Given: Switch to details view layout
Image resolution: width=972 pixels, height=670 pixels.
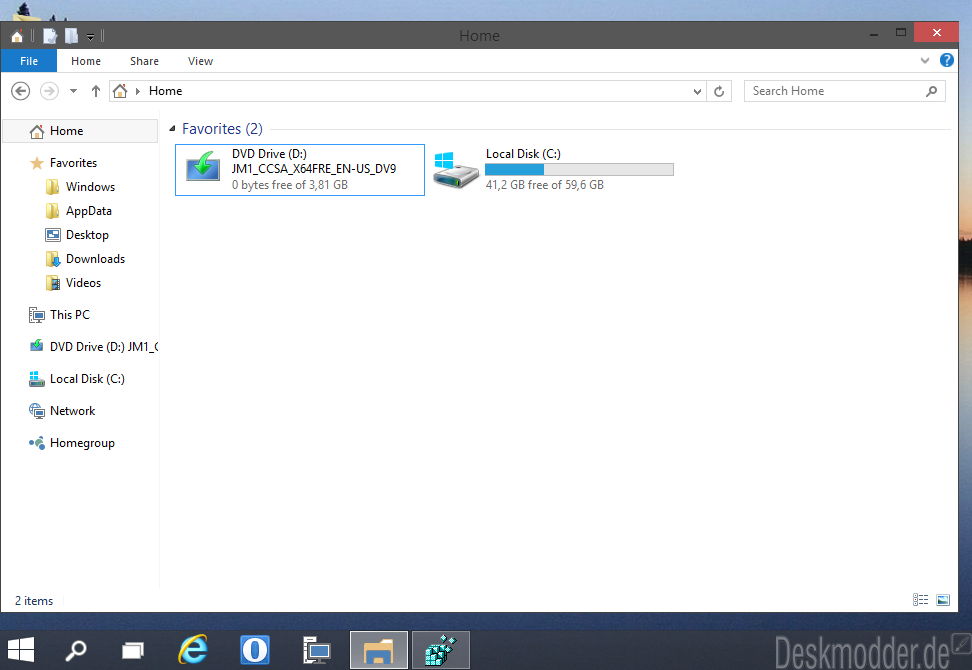Looking at the screenshot, I should [920, 600].
